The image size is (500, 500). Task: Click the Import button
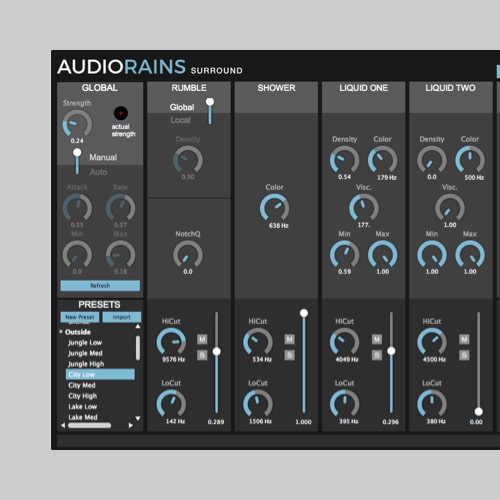coord(122,317)
